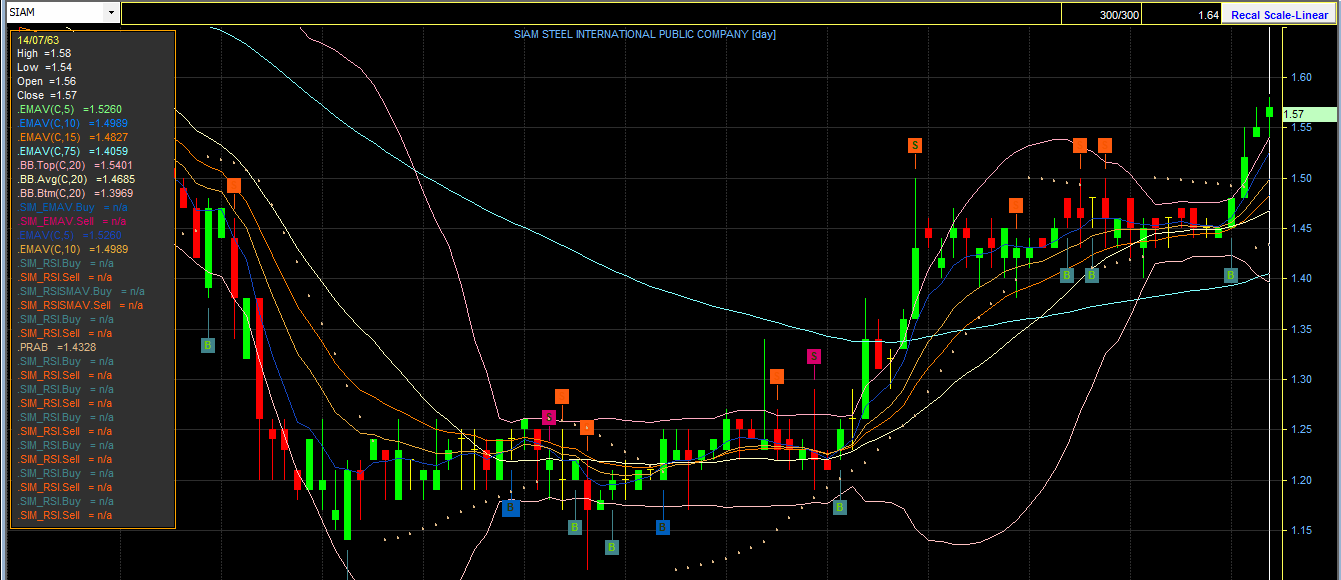This screenshot has height=580, width=1341.
Task: Select the blue B buy marker near 1.15
Action: tap(663, 527)
